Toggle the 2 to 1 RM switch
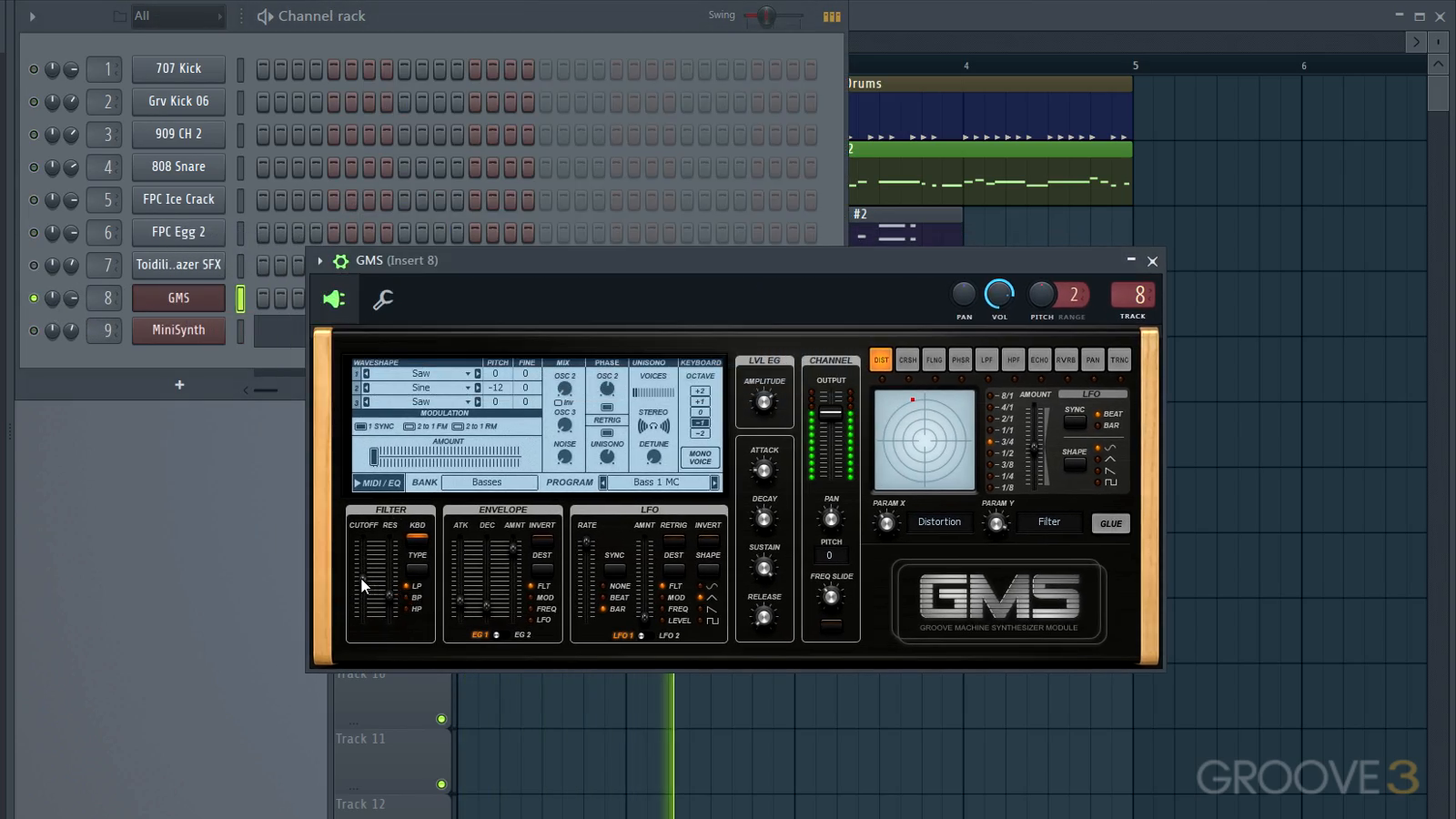Image resolution: width=1456 pixels, height=819 pixels. pos(458,427)
